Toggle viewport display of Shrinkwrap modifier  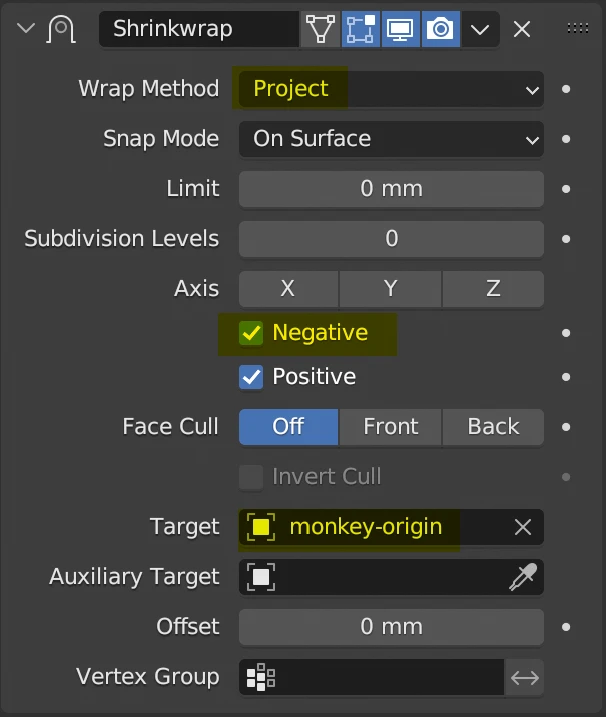pyautogui.click(x=401, y=29)
